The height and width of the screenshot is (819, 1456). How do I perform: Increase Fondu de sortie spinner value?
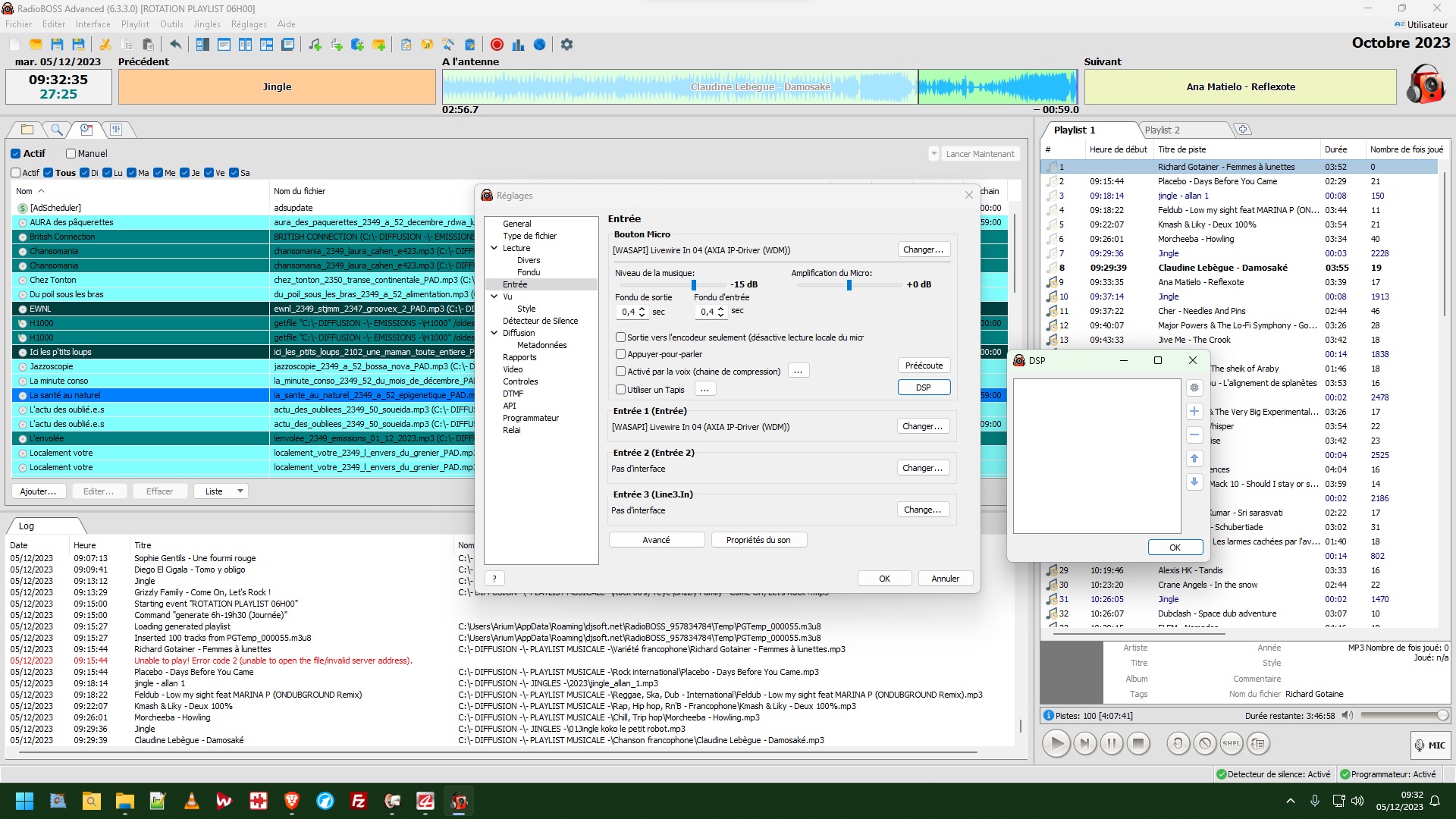pyautogui.click(x=642, y=309)
